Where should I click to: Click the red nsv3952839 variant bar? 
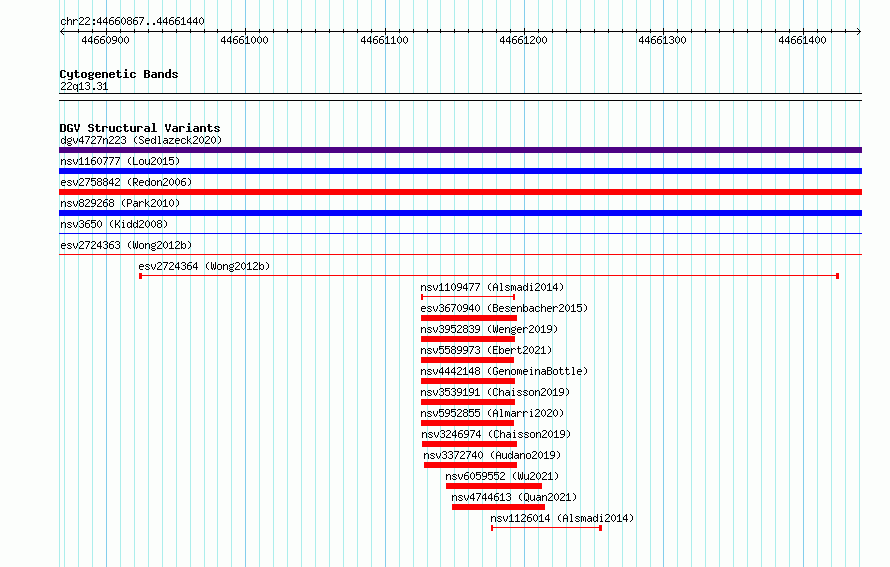tap(468, 339)
